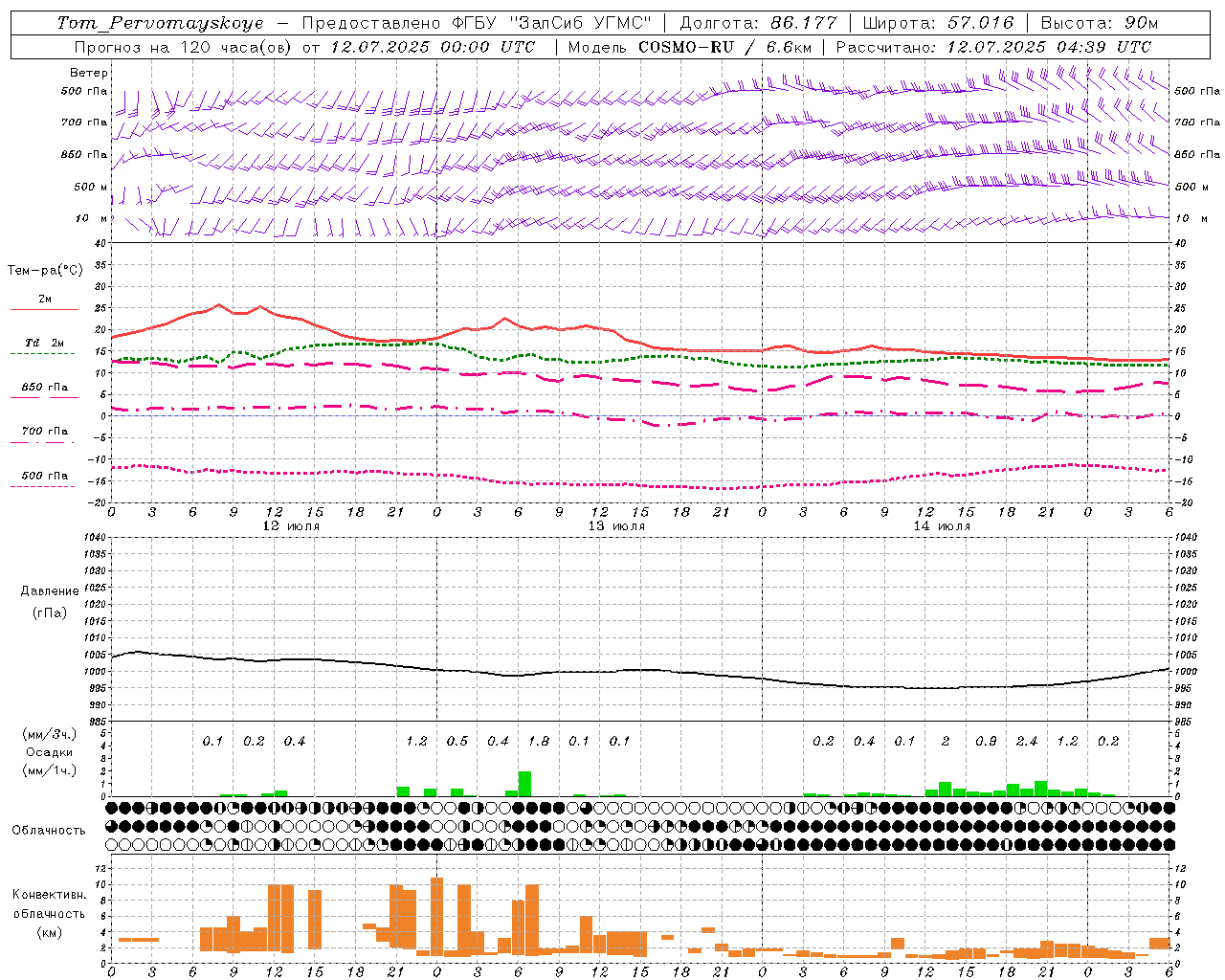The width and height of the screenshot is (1225, 980).
Task: Click the '14 июля' date label
Action: point(942,526)
